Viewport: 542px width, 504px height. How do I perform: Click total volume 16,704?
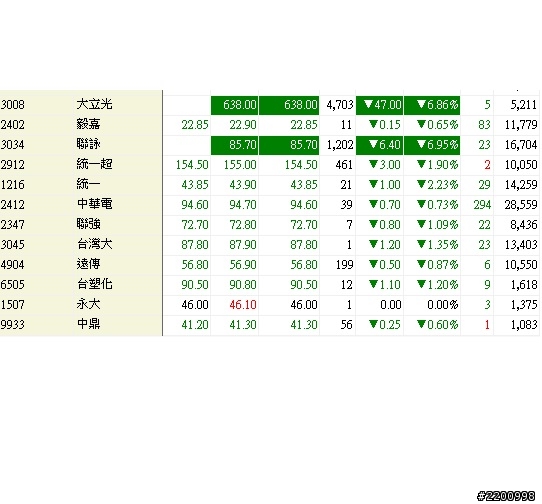tap(521, 145)
